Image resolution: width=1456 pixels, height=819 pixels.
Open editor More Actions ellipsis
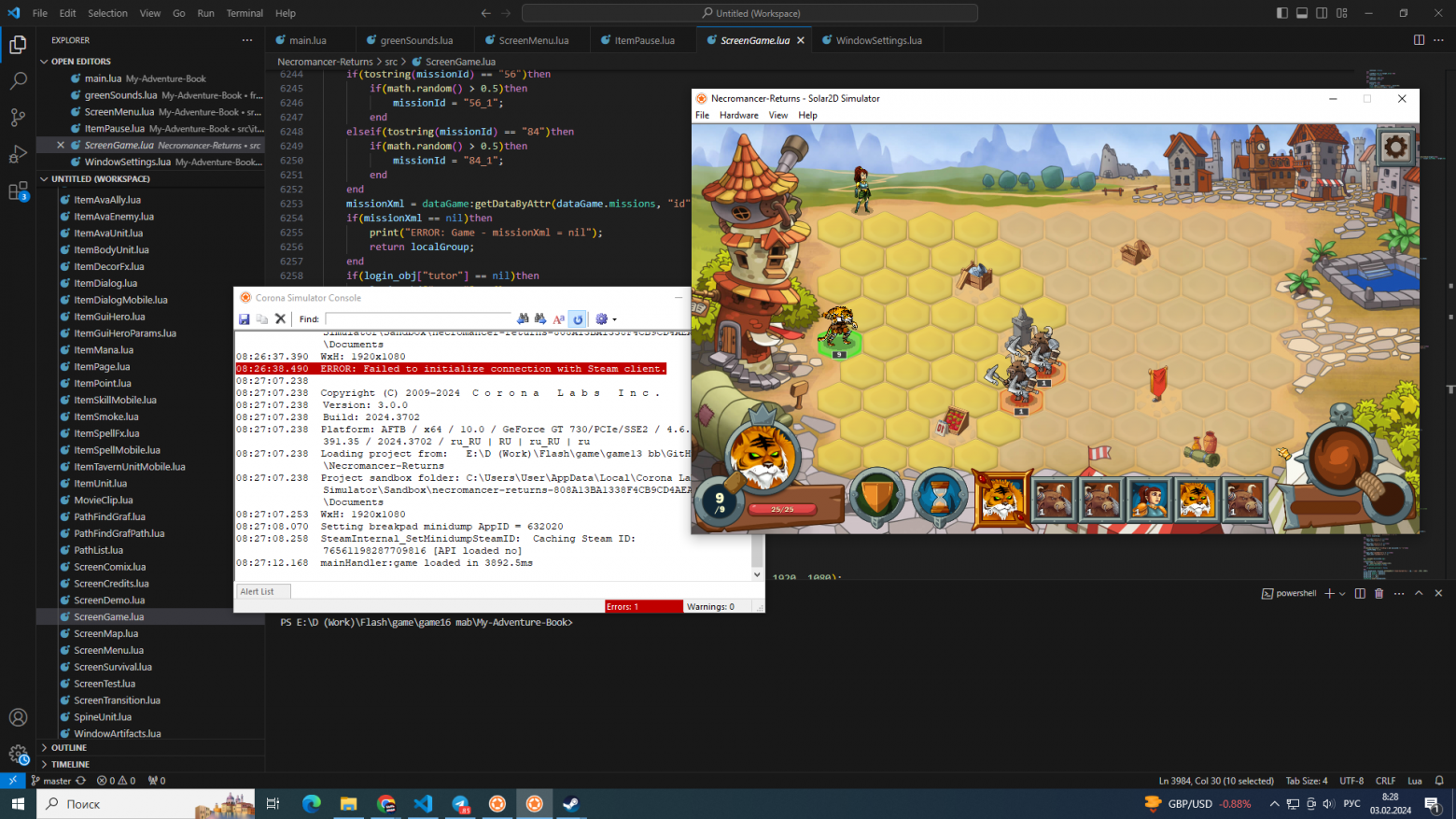pos(1438,40)
